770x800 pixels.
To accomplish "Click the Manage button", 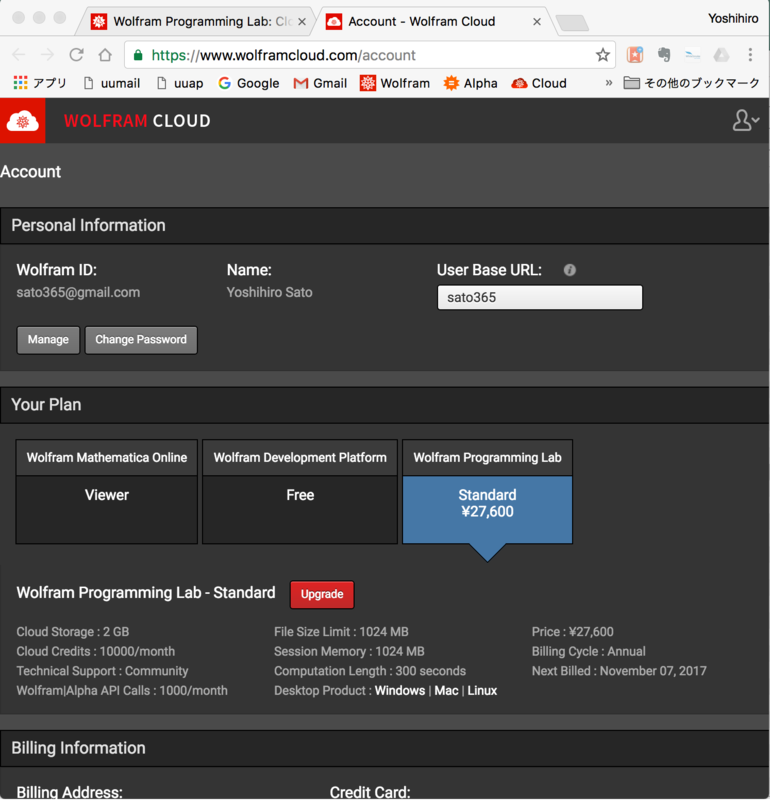I will tap(48, 340).
